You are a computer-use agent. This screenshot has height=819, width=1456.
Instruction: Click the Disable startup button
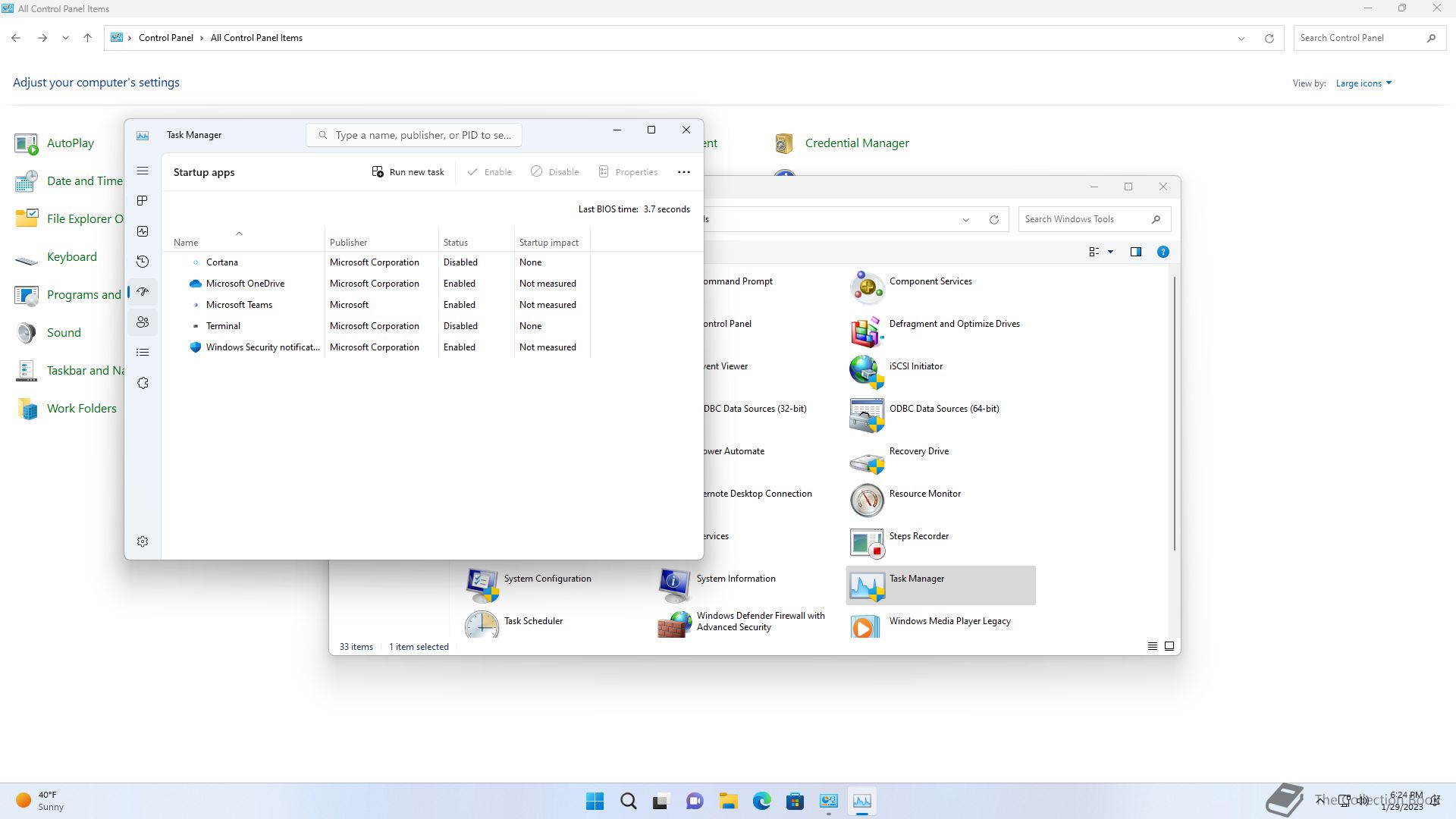555,172
